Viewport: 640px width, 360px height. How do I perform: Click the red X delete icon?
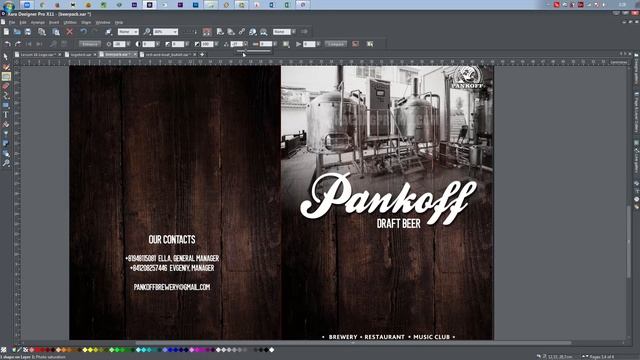(70, 31)
